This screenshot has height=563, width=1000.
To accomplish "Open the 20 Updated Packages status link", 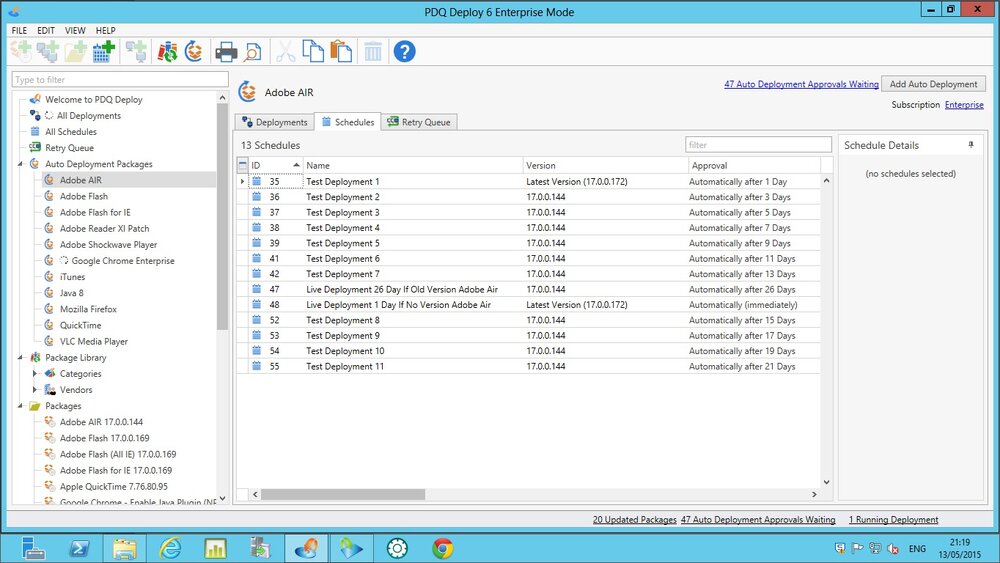I will [635, 520].
